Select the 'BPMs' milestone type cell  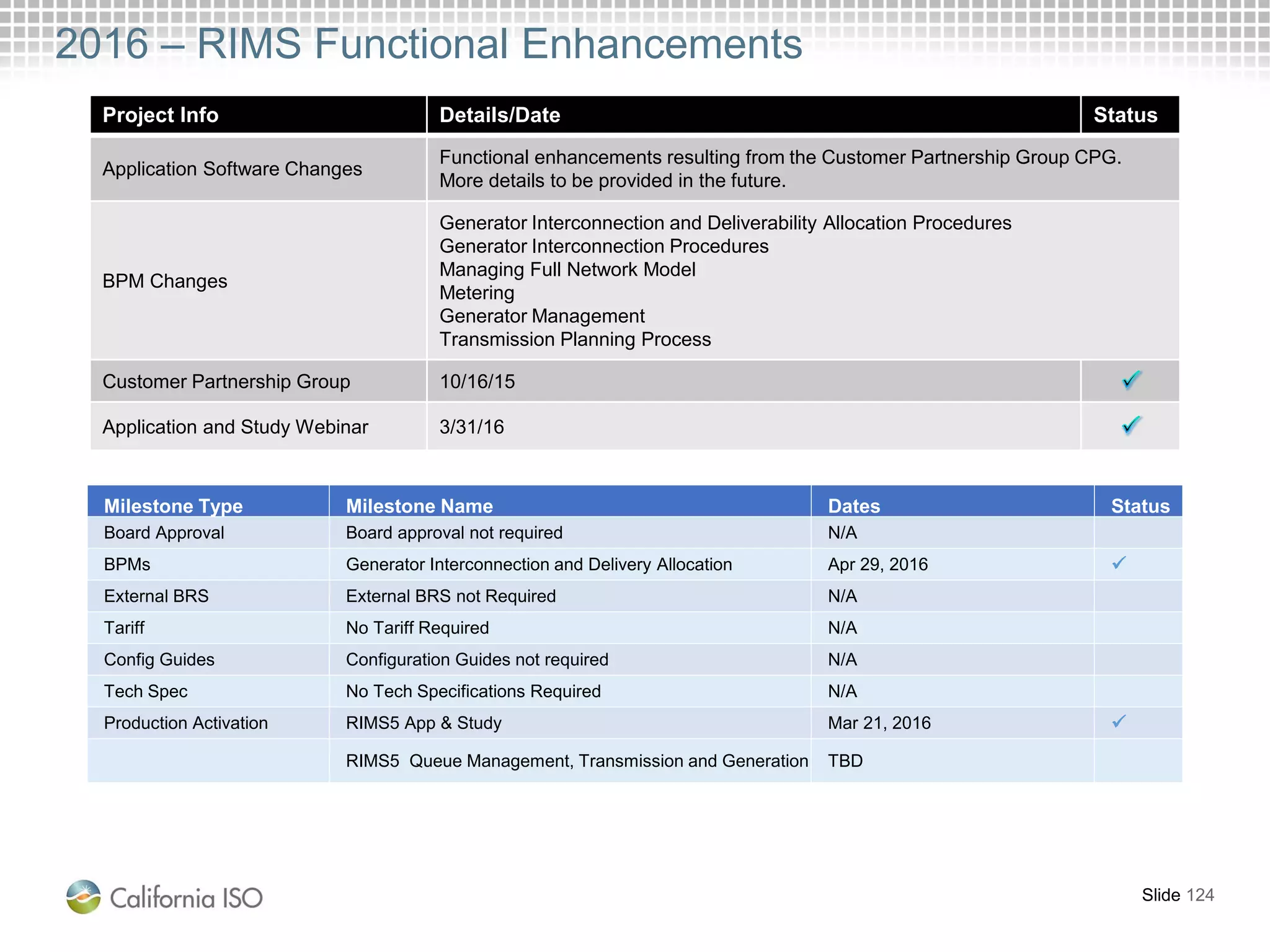coord(208,565)
